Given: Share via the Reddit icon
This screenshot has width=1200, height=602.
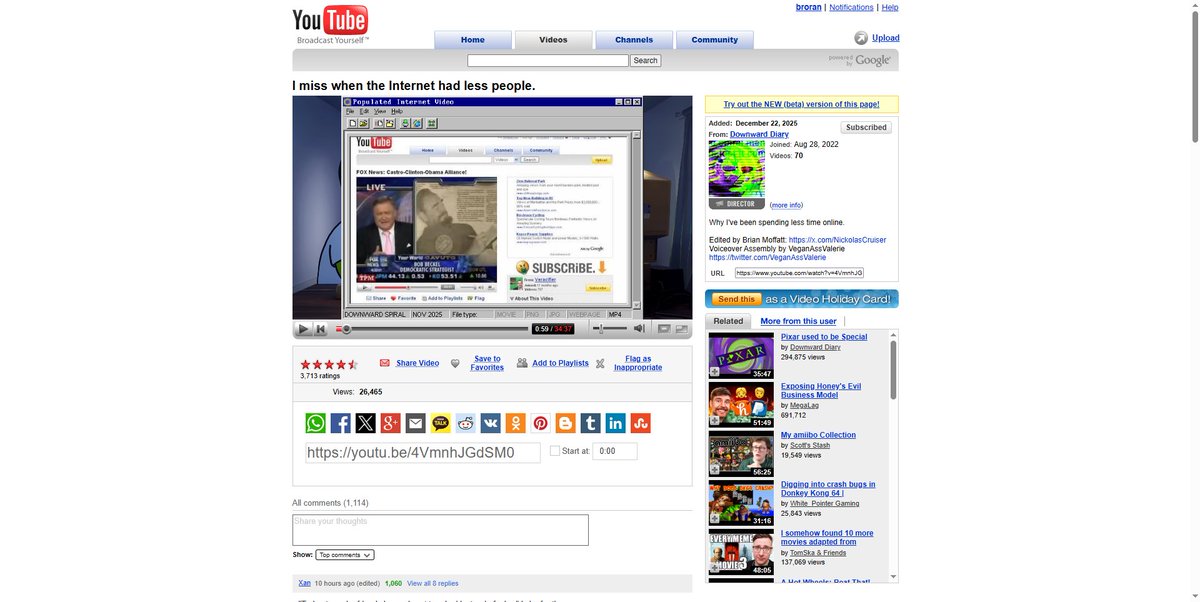Looking at the screenshot, I should (466, 423).
